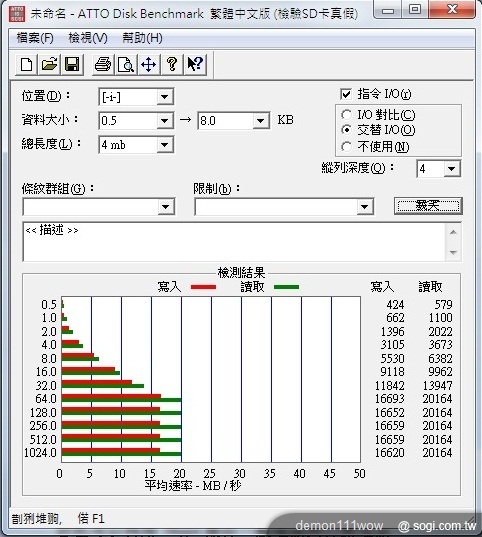The height and width of the screenshot is (537, 482).
Task: Click the description box scroll up arrow
Action: pyautogui.click(x=453, y=232)
